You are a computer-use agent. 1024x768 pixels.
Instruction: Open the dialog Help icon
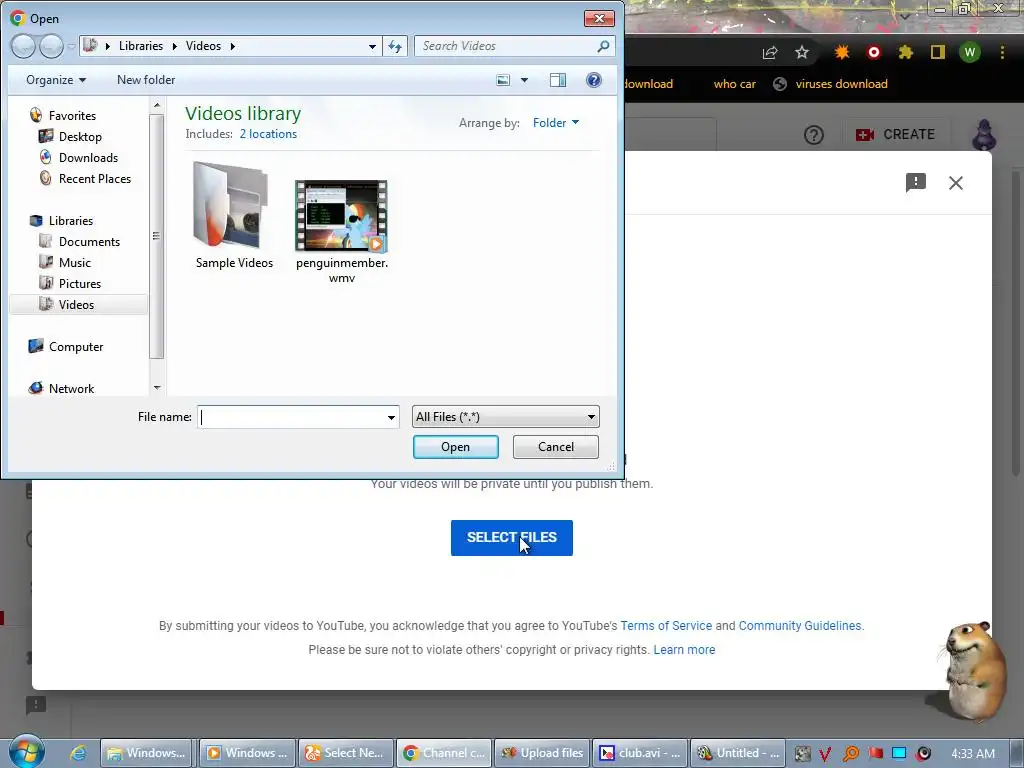click(594, 80)
